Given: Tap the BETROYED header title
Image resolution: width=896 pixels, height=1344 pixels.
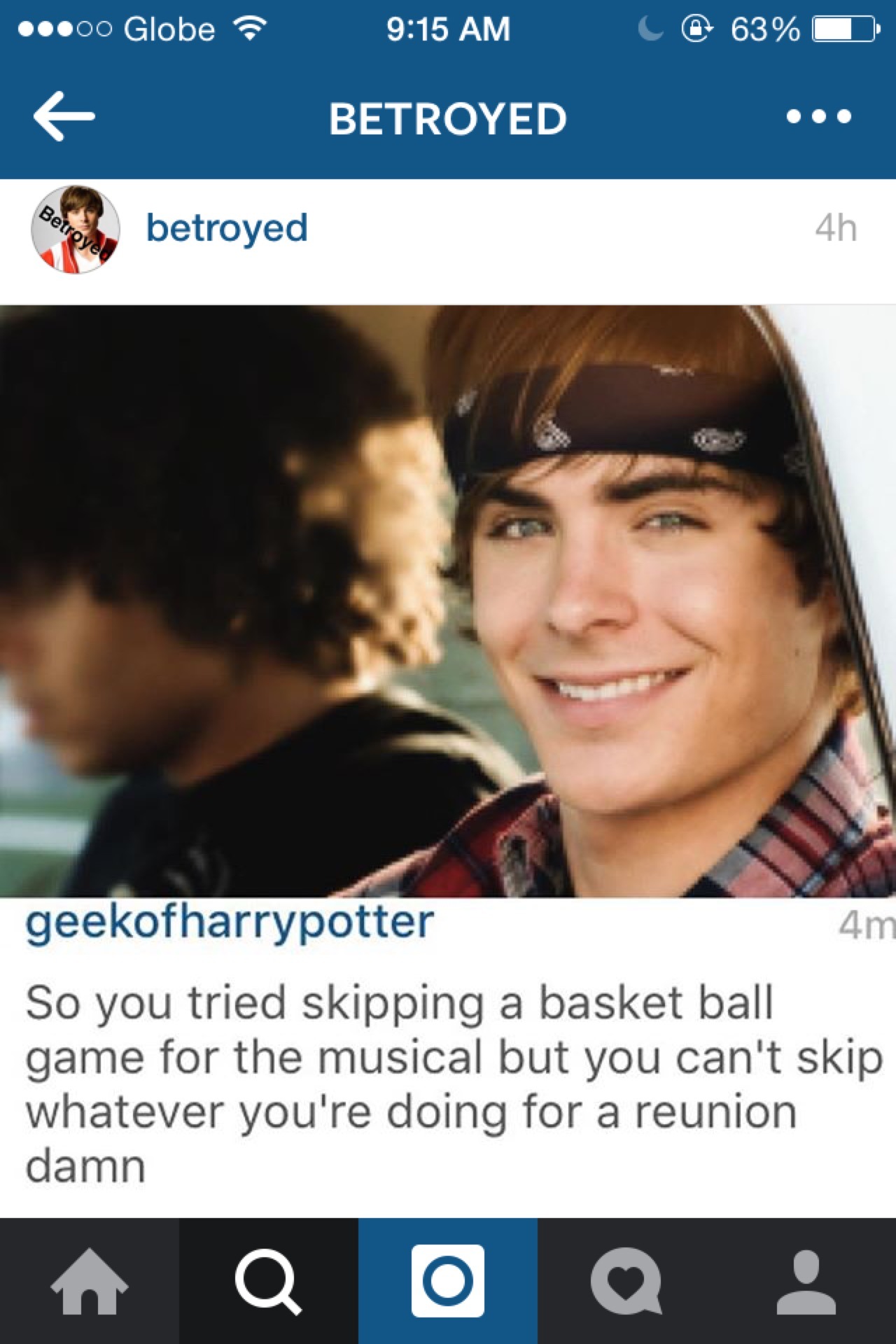Looking at the screenshot, I should click(448, 118).
